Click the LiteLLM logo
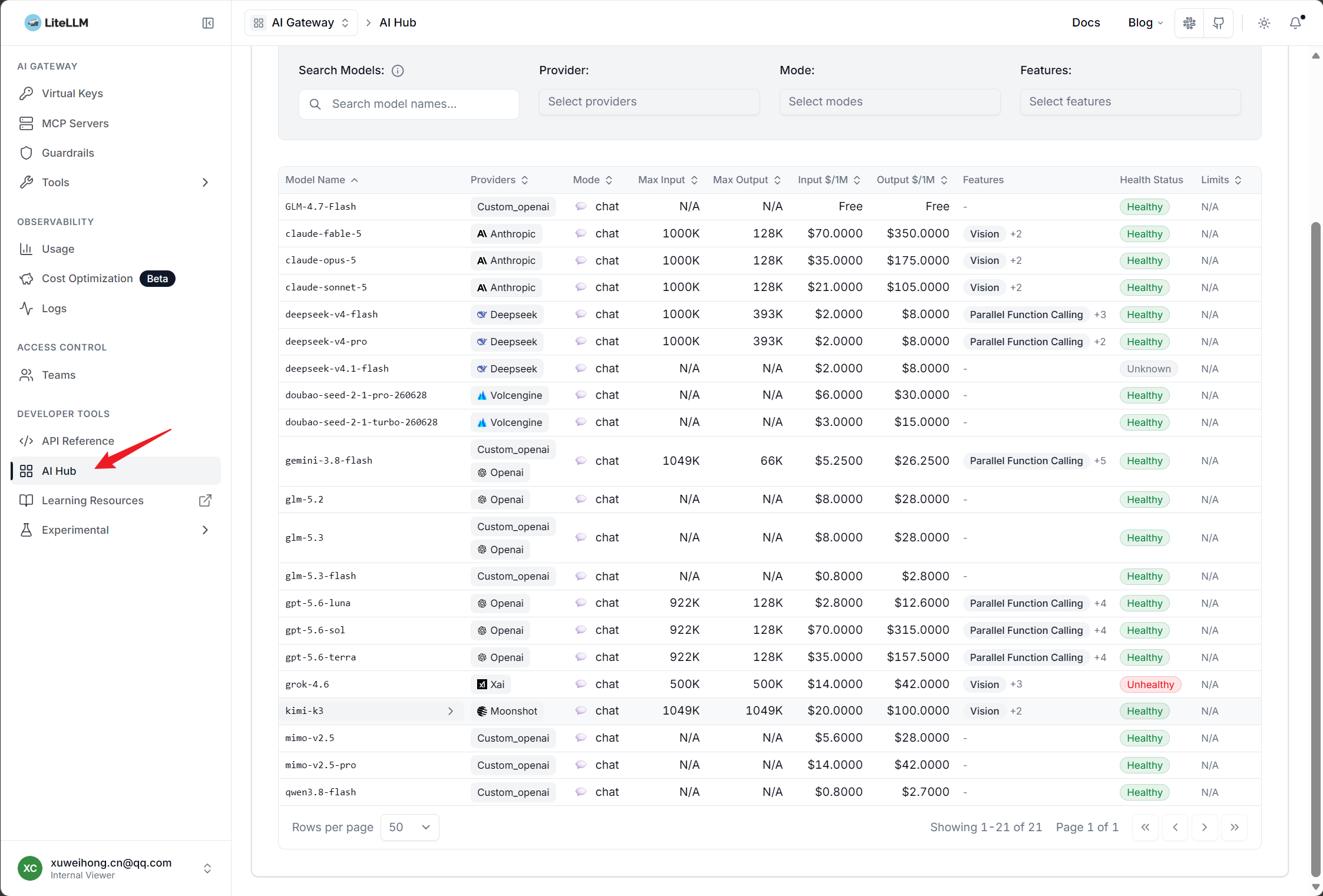This screenshot has width=1323, height=896. [57, 23]
